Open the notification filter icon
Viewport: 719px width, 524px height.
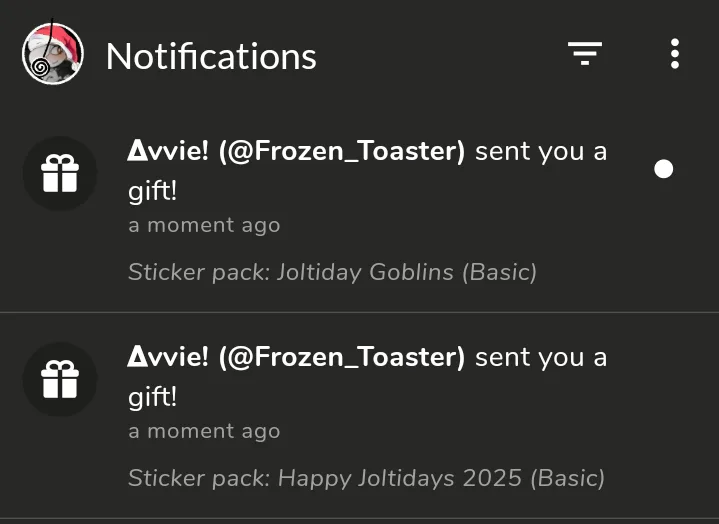585,54
